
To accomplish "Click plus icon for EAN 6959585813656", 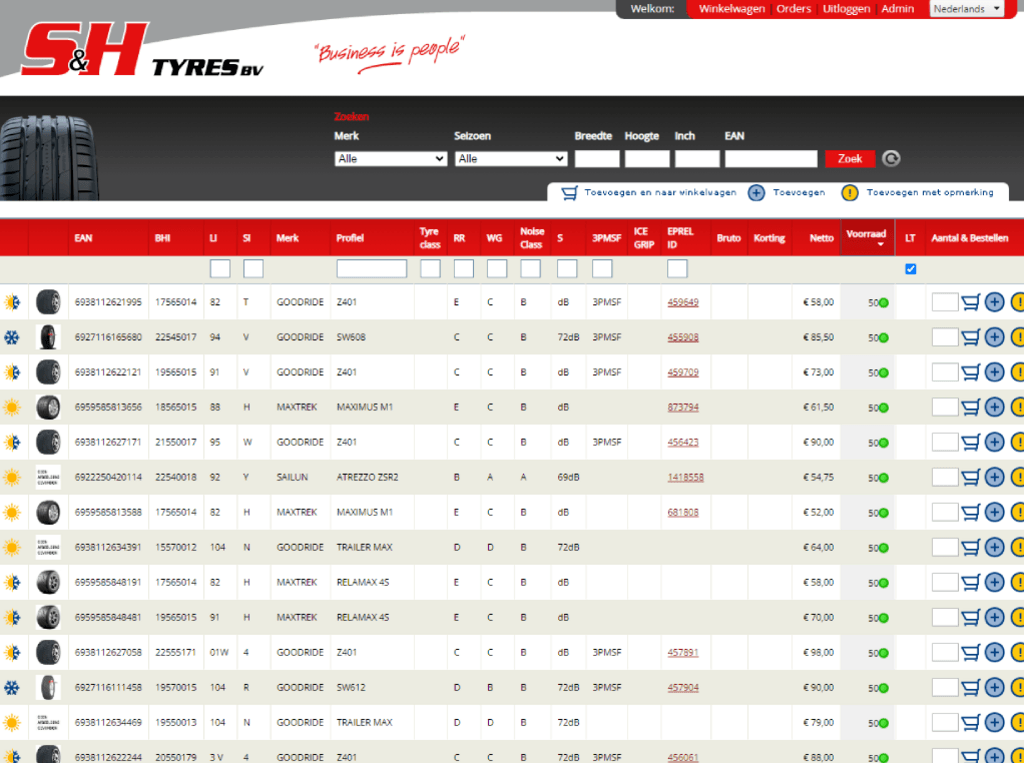I will coord(994,407).
